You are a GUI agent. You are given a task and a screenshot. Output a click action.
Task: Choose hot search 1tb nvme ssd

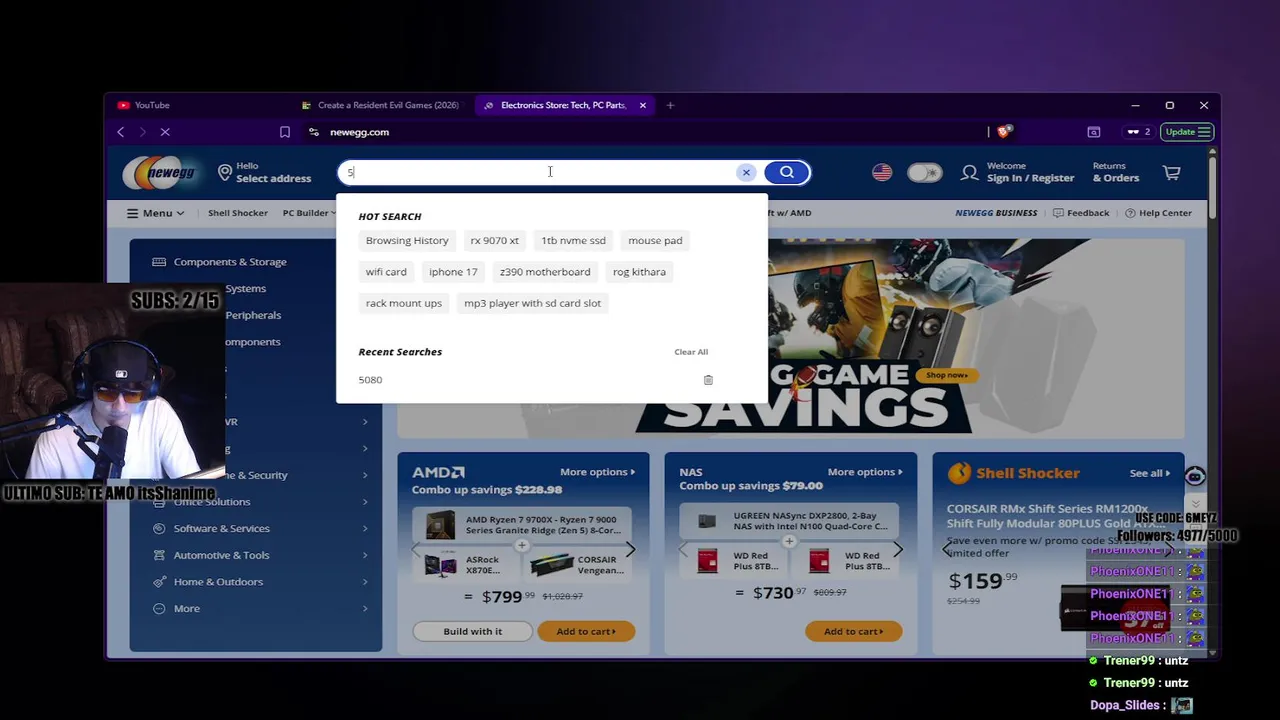coord(573,240)
